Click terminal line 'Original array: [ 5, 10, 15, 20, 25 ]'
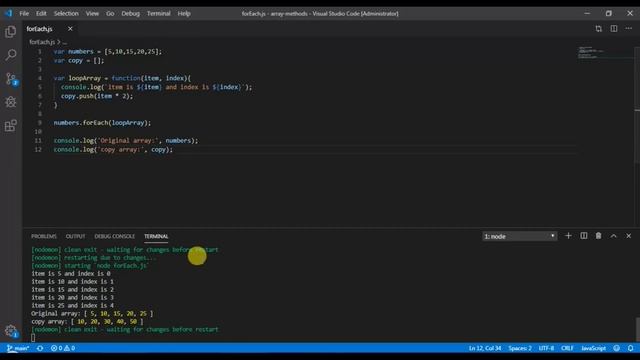 [92, 313]
